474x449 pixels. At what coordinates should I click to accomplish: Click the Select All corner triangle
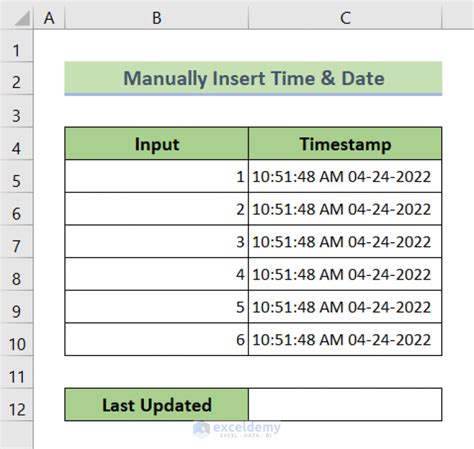pyautogui.click(x=22, y=18)
